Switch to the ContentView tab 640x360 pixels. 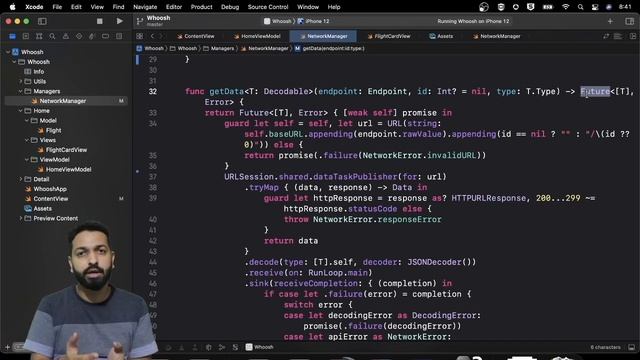pos(196,36)
